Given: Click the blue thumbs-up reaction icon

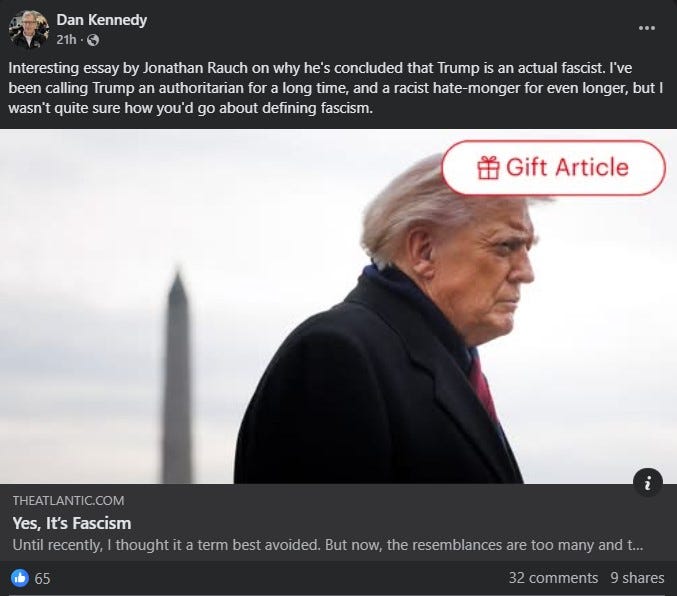Looking at the screenshot, I should (x=19, y=578).
